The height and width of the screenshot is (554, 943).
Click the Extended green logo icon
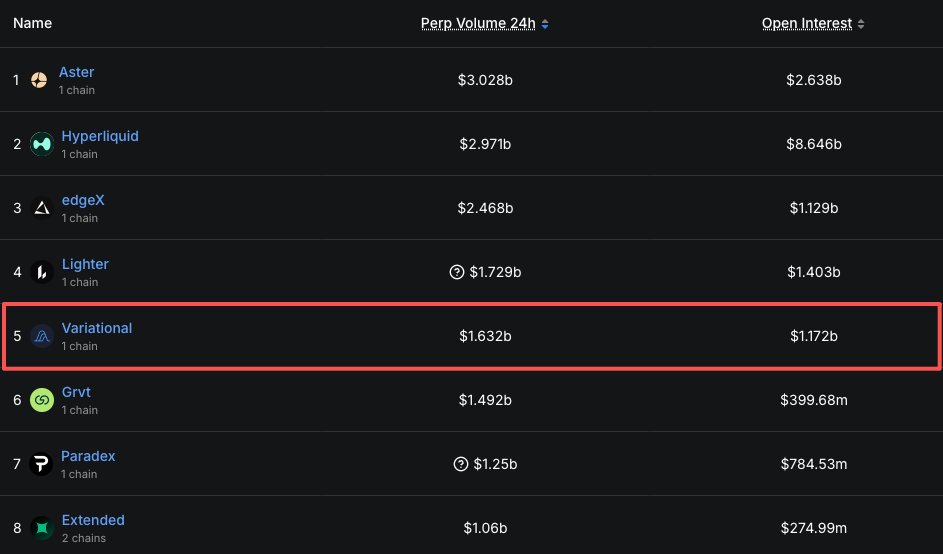pyautogui.click(x=41, y=528)
